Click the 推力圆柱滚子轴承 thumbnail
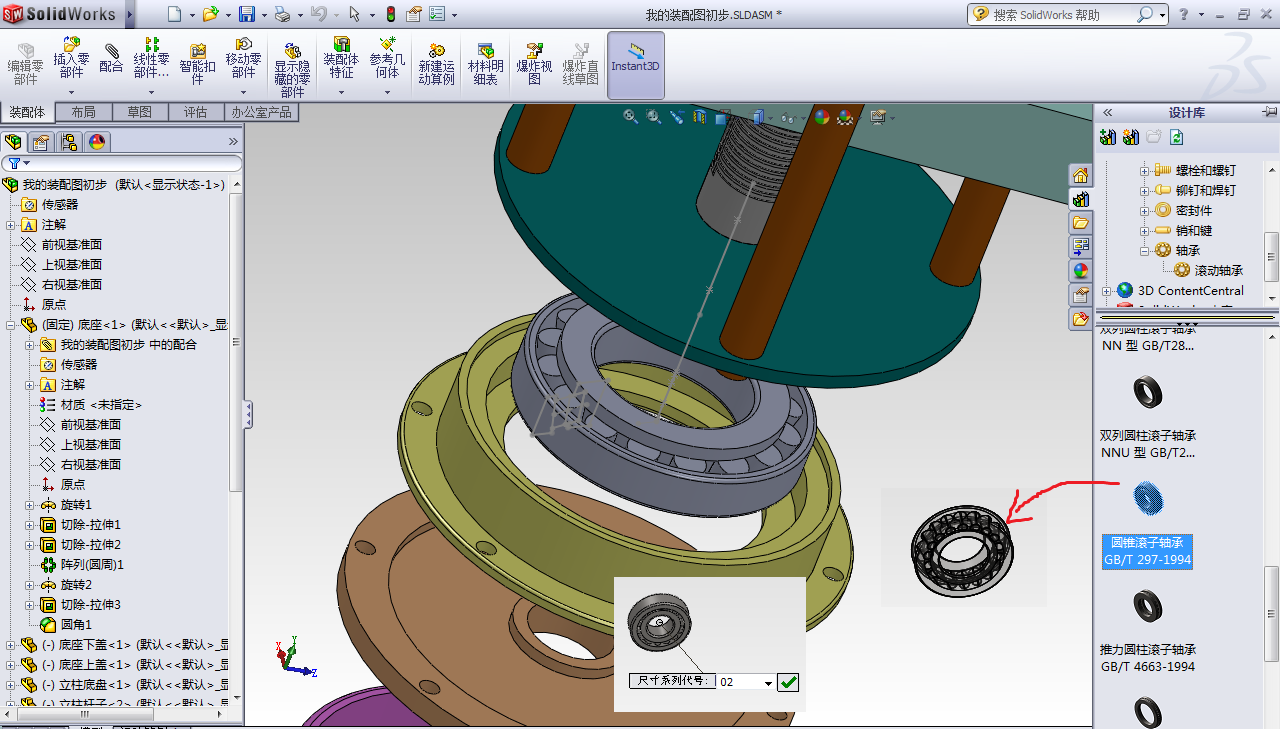This screenshot has width=1280, height=729. click(x=1147, y=605)
